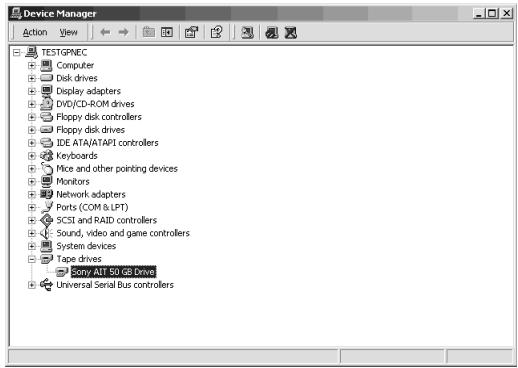This screenshot has height=368, width=518.
Task: Click the Back arrow toolbar button
Action: [x=105, y=32]
